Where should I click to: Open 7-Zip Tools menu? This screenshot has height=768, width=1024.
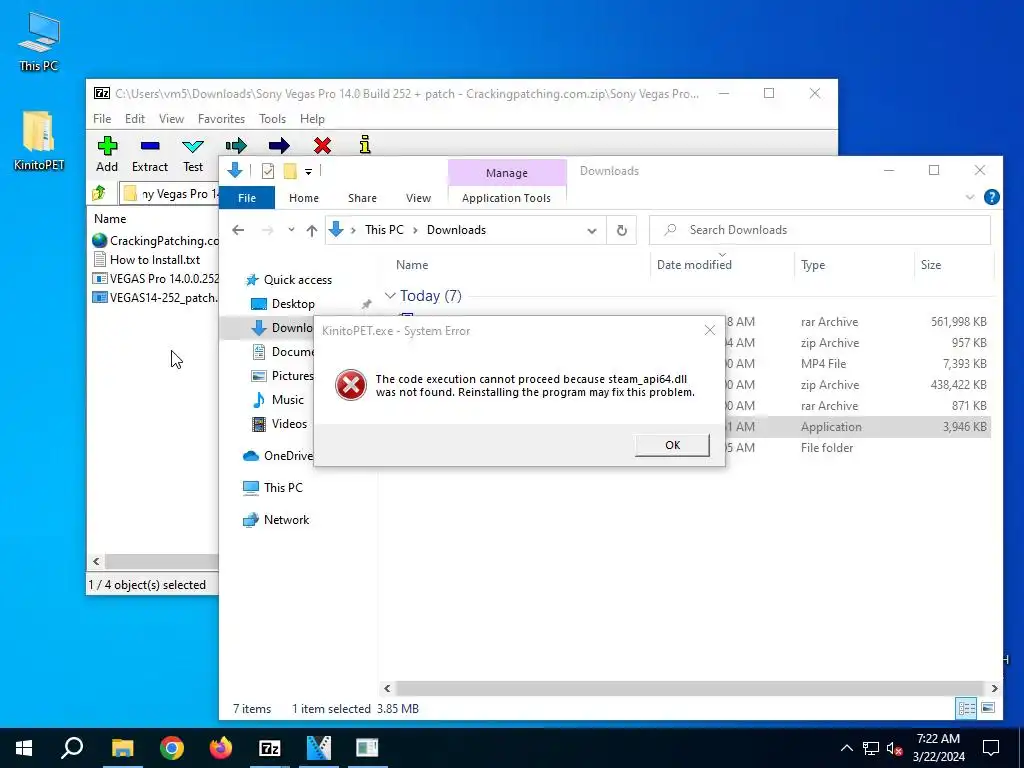tap(272, 119)
